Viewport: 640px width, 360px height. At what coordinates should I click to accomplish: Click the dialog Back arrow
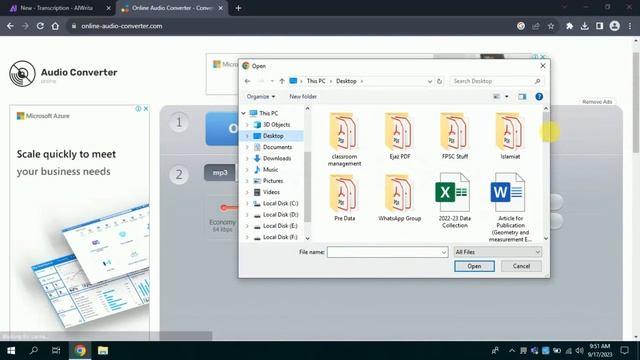pyautogui.click(x=247, y=81)
